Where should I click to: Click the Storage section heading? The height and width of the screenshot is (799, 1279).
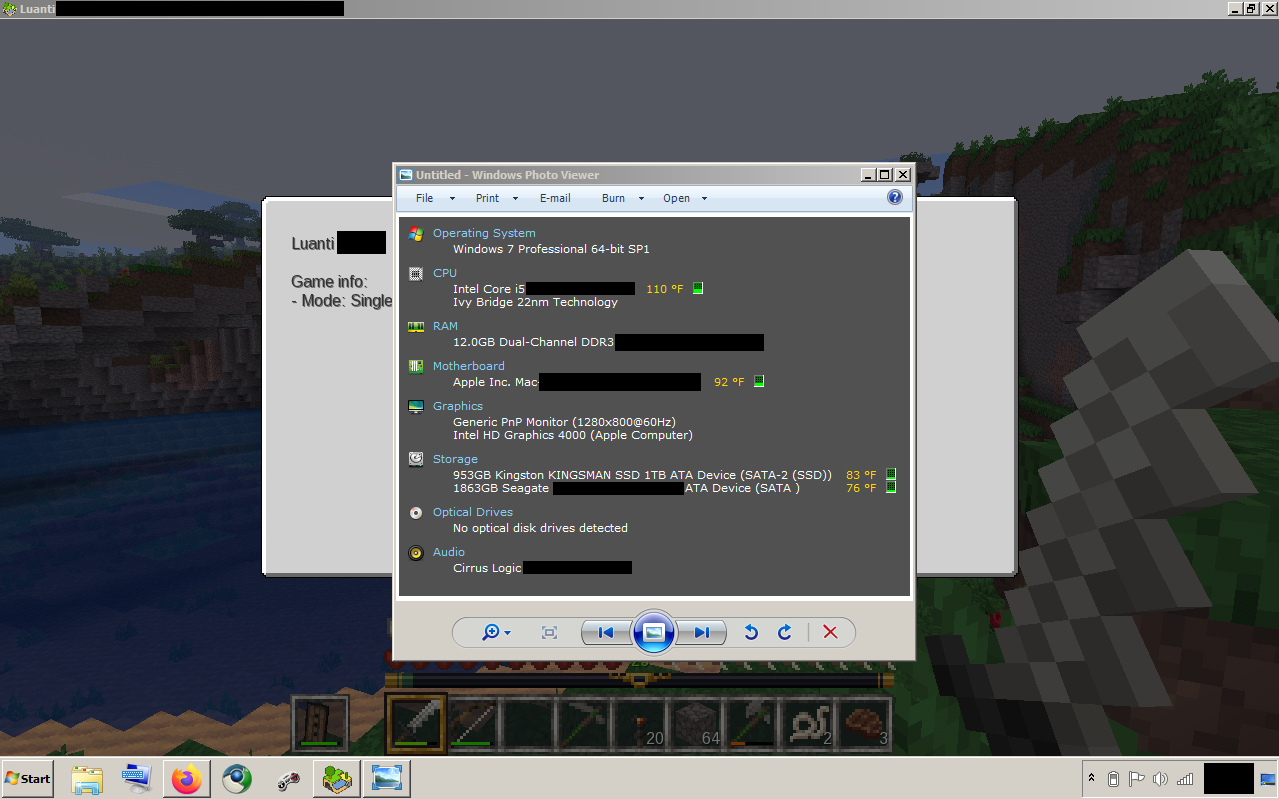pos(455,459)
